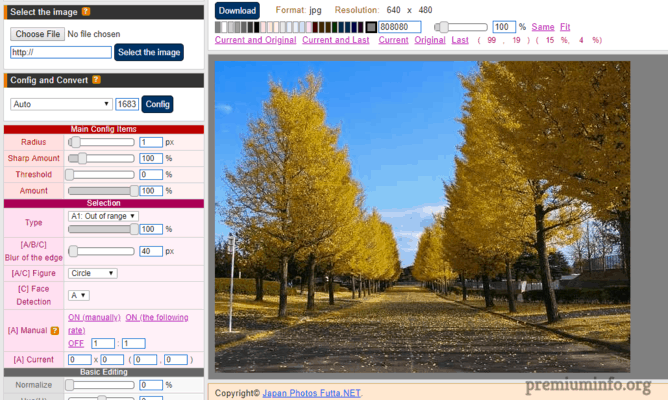This screenshot has height=400, width=668.
Task: Adjust the Normalize slider
Action: (100, 385)
